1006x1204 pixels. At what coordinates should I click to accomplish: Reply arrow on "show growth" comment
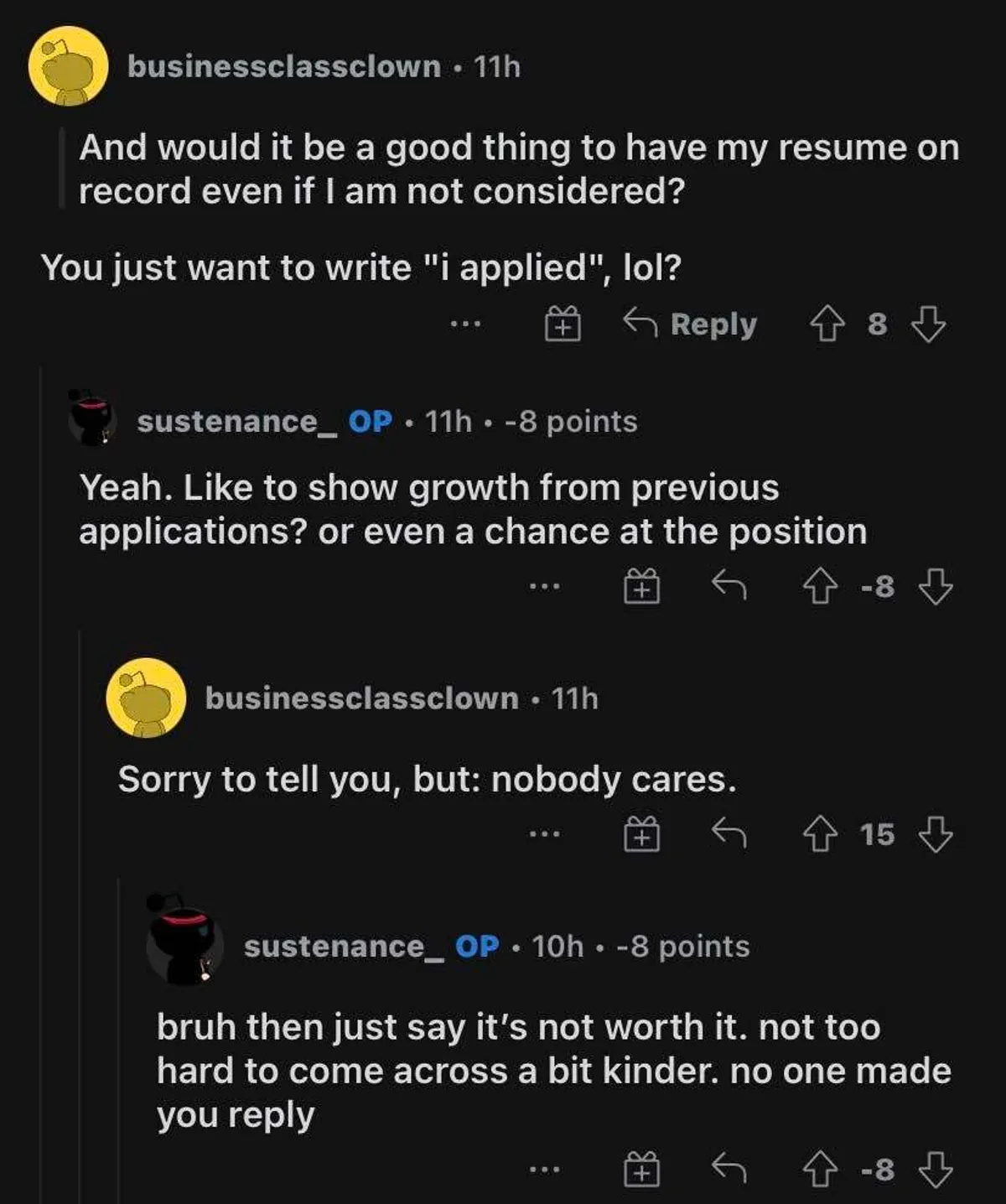click(x=729, y=586)
